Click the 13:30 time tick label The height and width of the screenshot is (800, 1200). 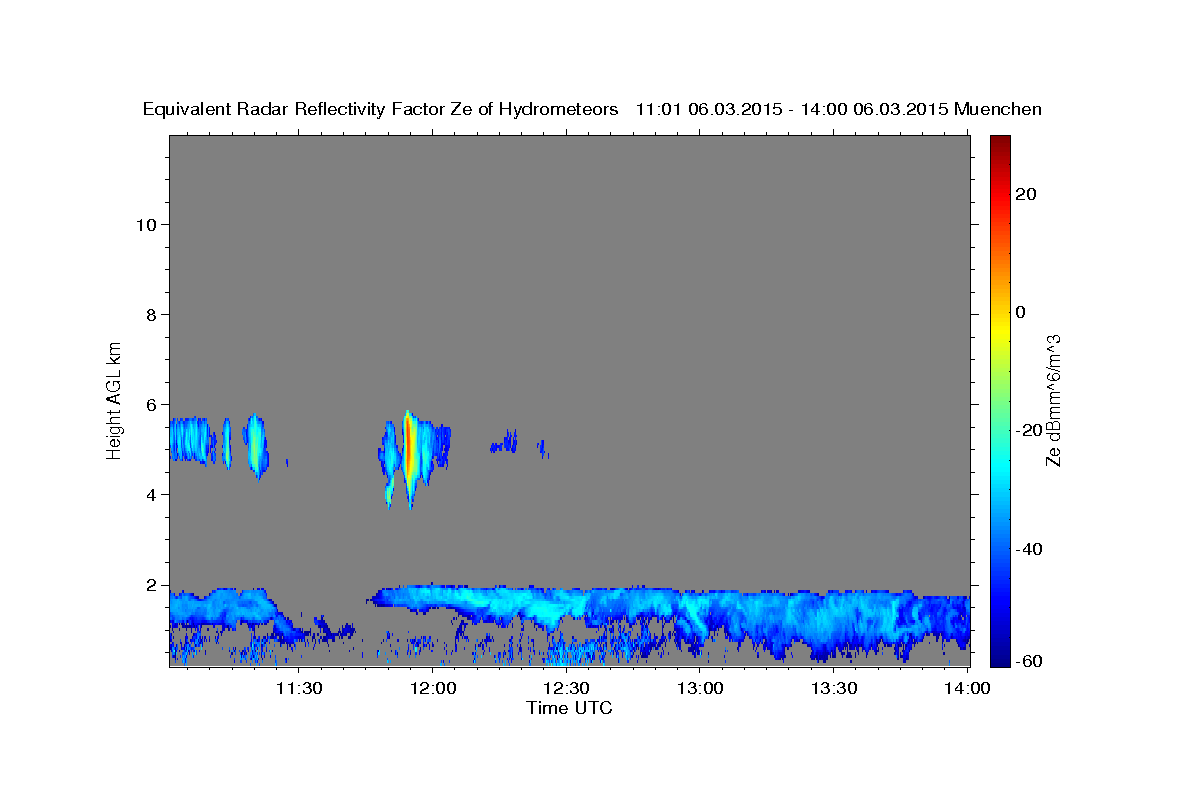834,688
